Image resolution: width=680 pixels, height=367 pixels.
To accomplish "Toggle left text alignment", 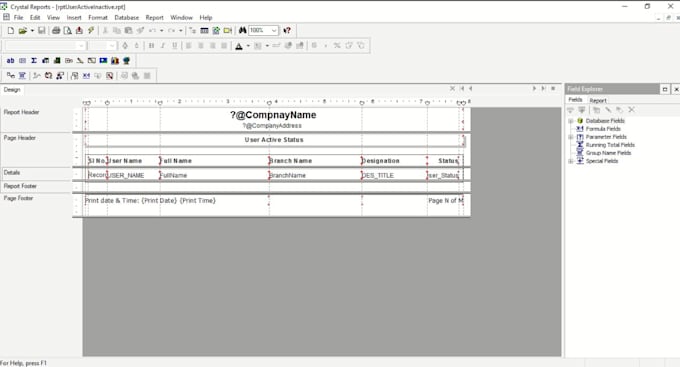I will 189,46.
